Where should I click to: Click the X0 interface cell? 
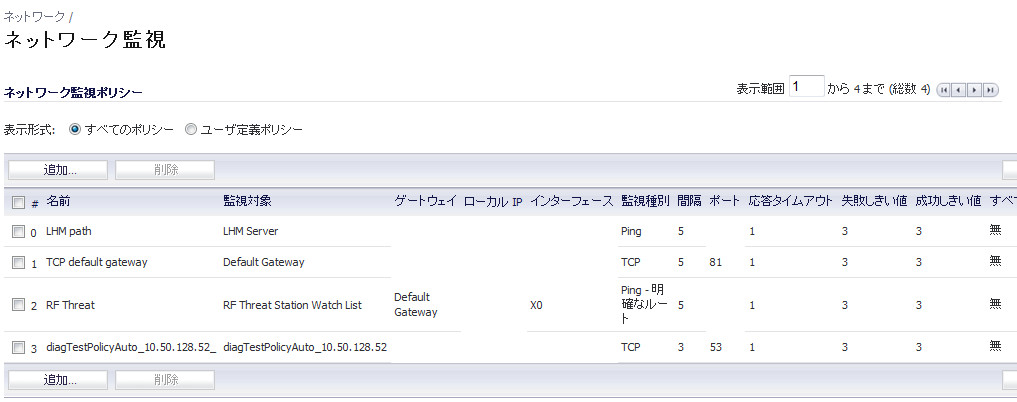[536, 305]
